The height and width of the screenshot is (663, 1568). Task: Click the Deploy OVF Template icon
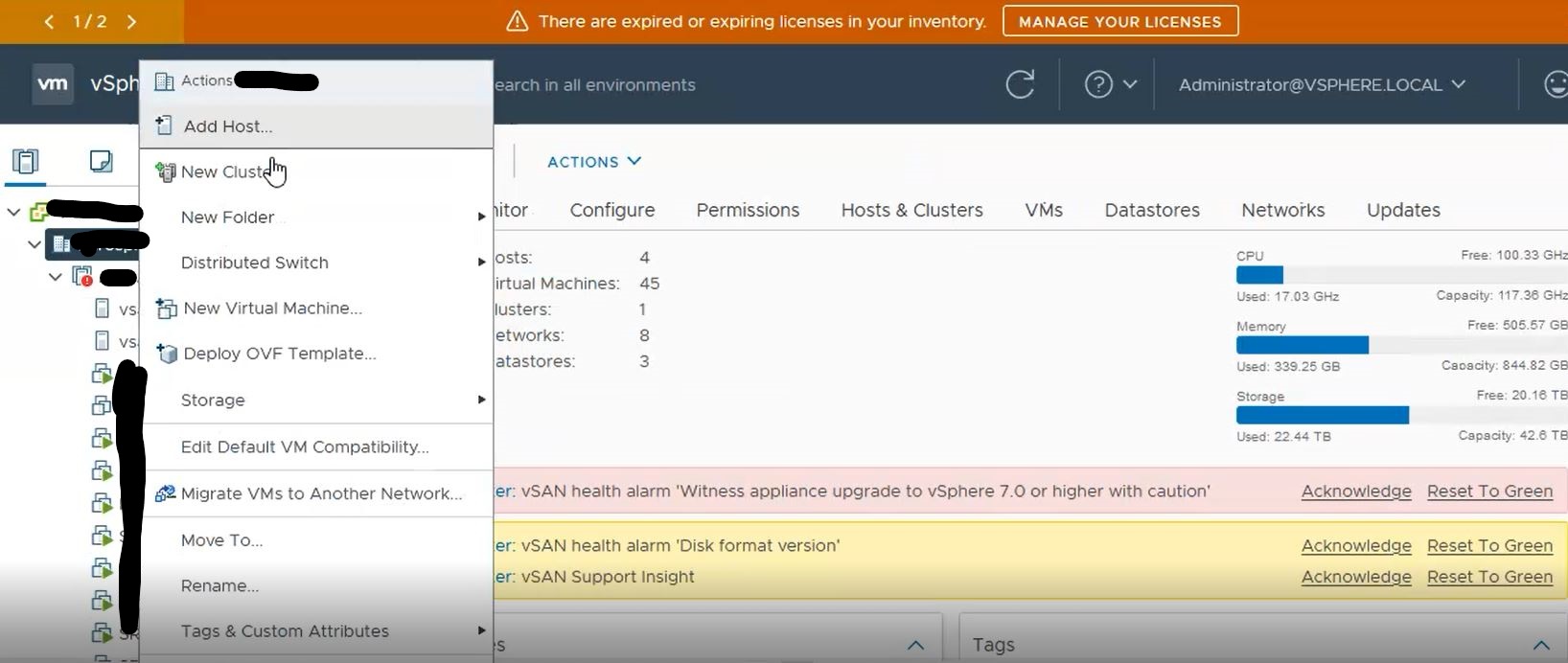(167, 354)
